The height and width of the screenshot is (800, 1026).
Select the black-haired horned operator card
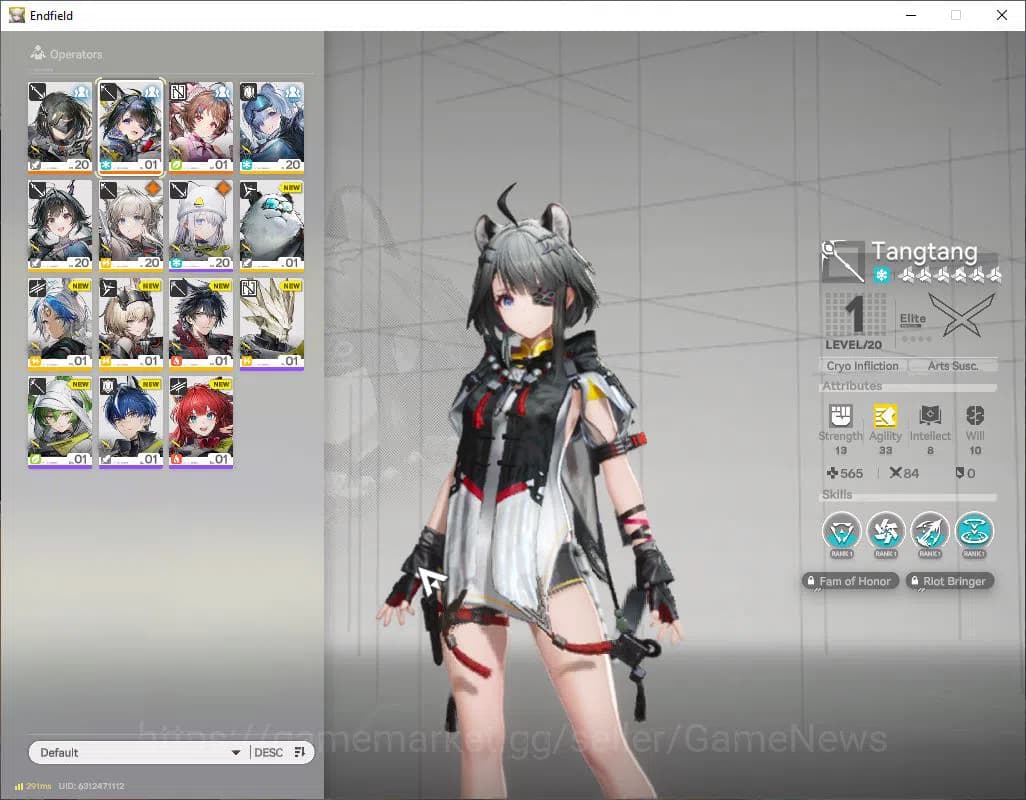click(x=60, y=226)
